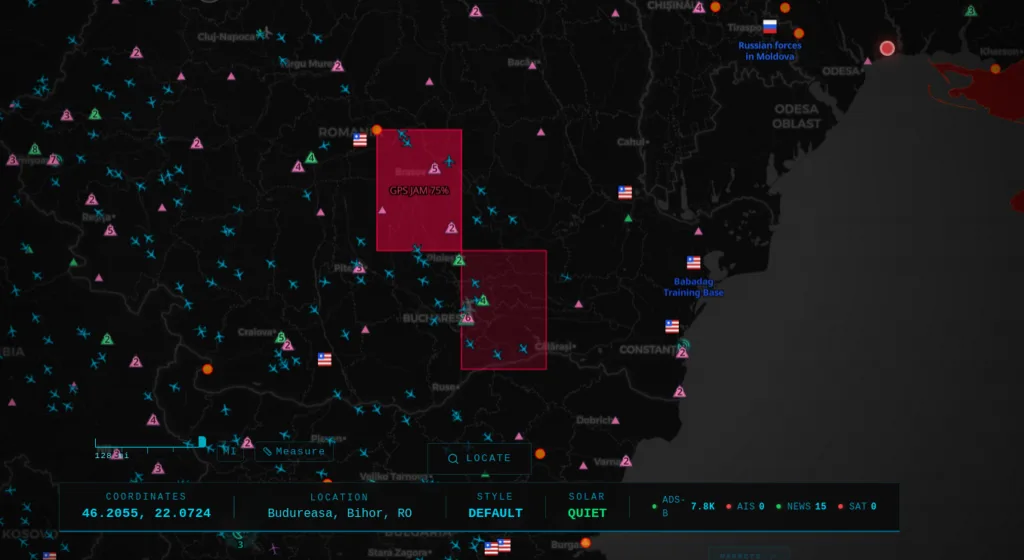Select the green cluster 2 near Ploiesti
The height and width of the screenshot is (560, 1024).
[x=459, y=260]
